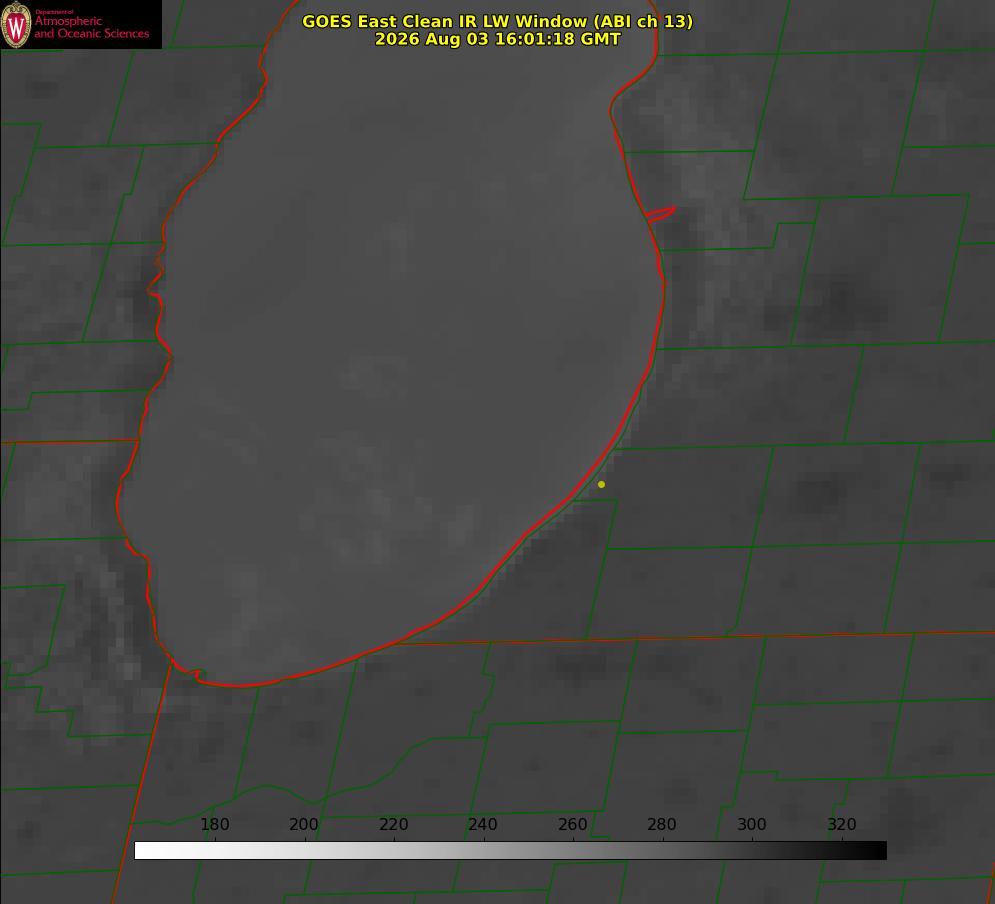Choose the 300 label on the colorbar

751,824
